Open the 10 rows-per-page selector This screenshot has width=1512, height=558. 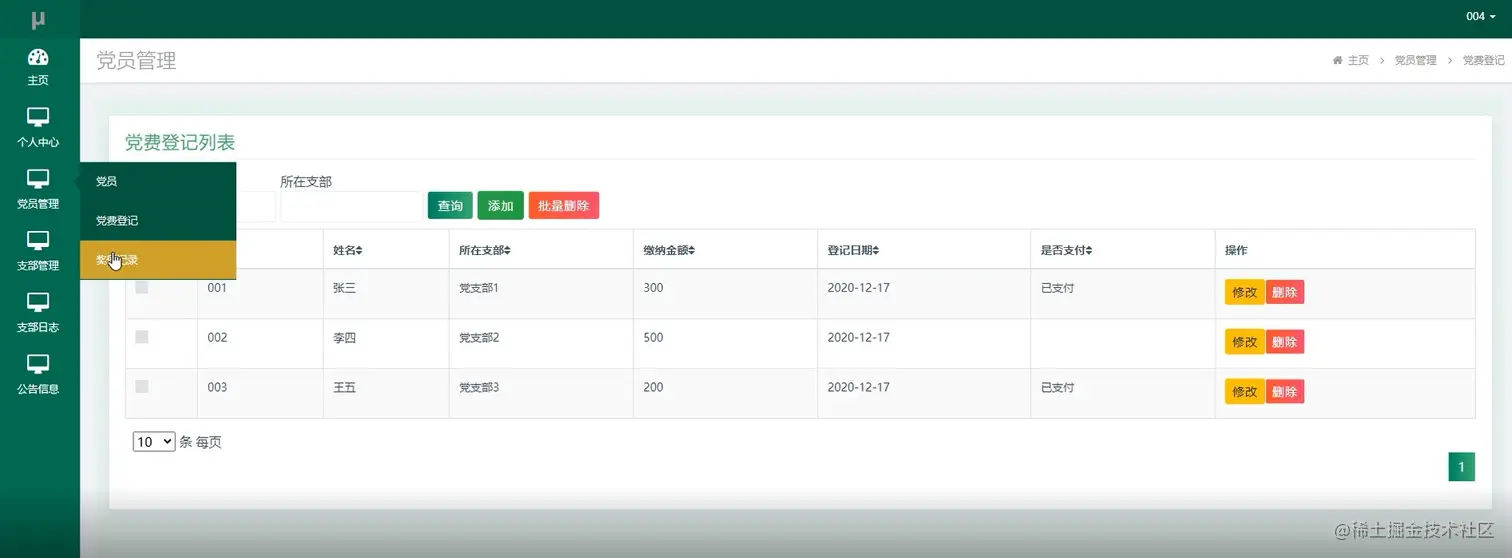pos(154,442)
